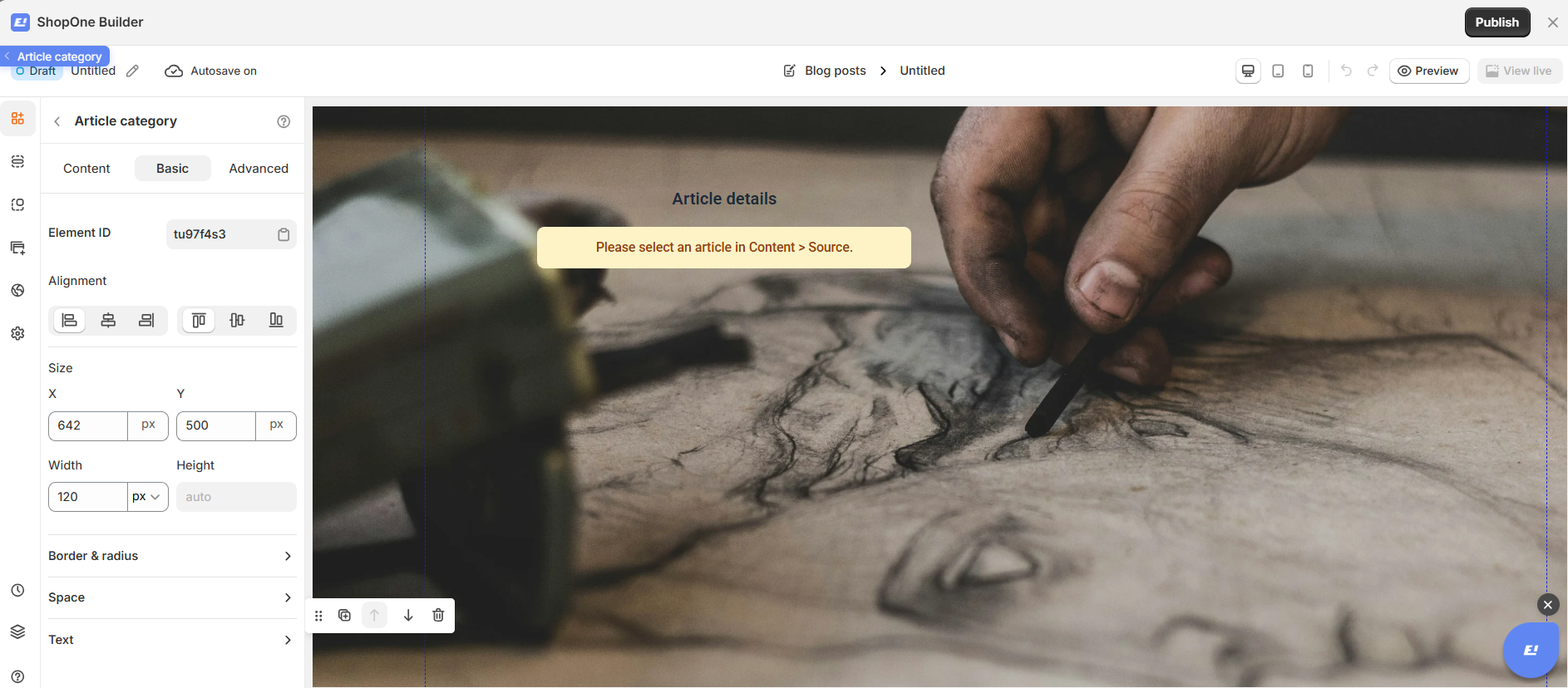1568x688 pixels.
Task: Copy the Element ID with clipboard icon
Action: [284, 234]
